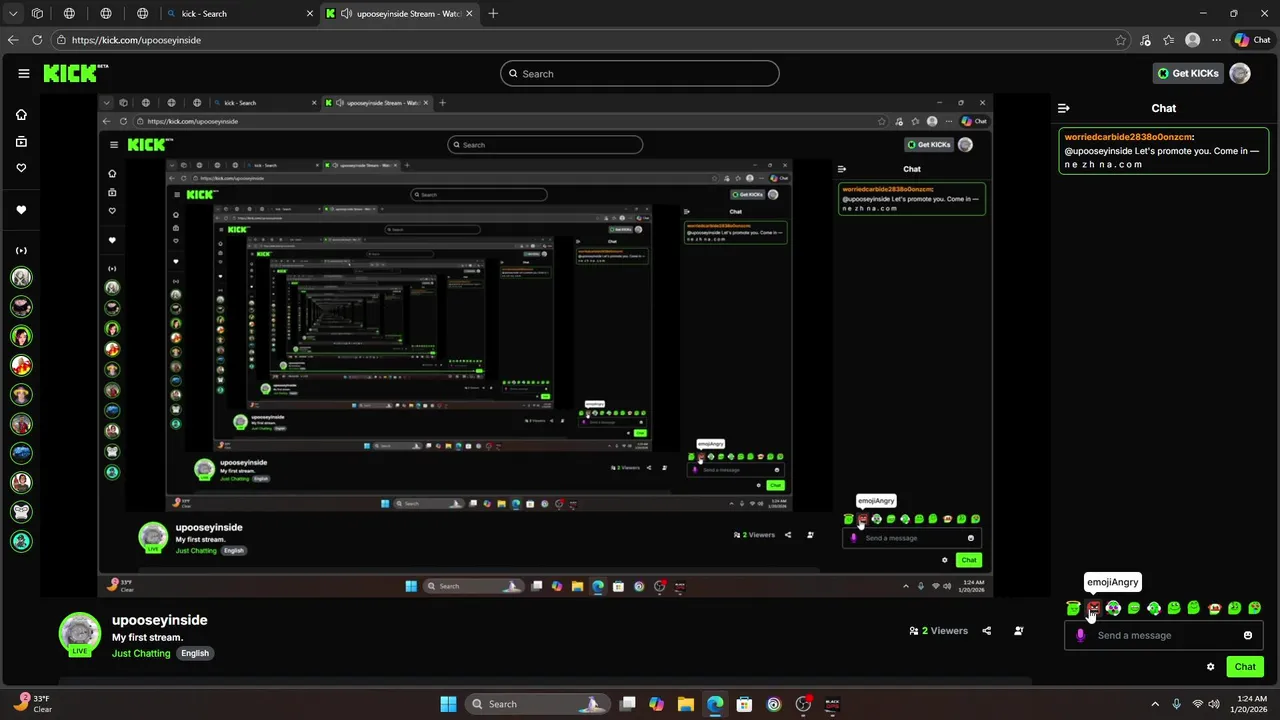Expand hidden system tray icons chevron

pos(1155,704)
